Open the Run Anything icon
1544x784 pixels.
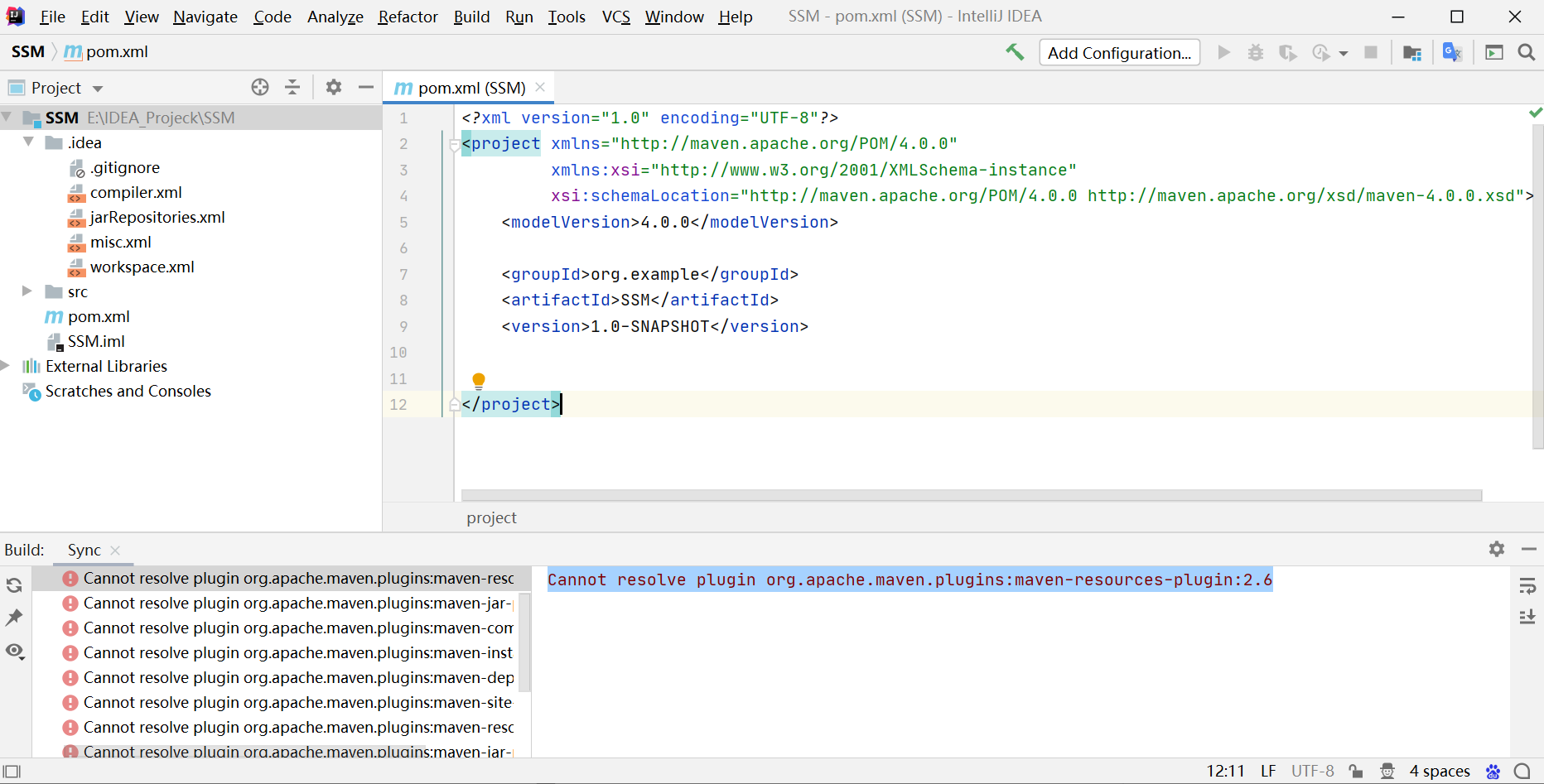pyautogui.click(x=1494, y=52)
